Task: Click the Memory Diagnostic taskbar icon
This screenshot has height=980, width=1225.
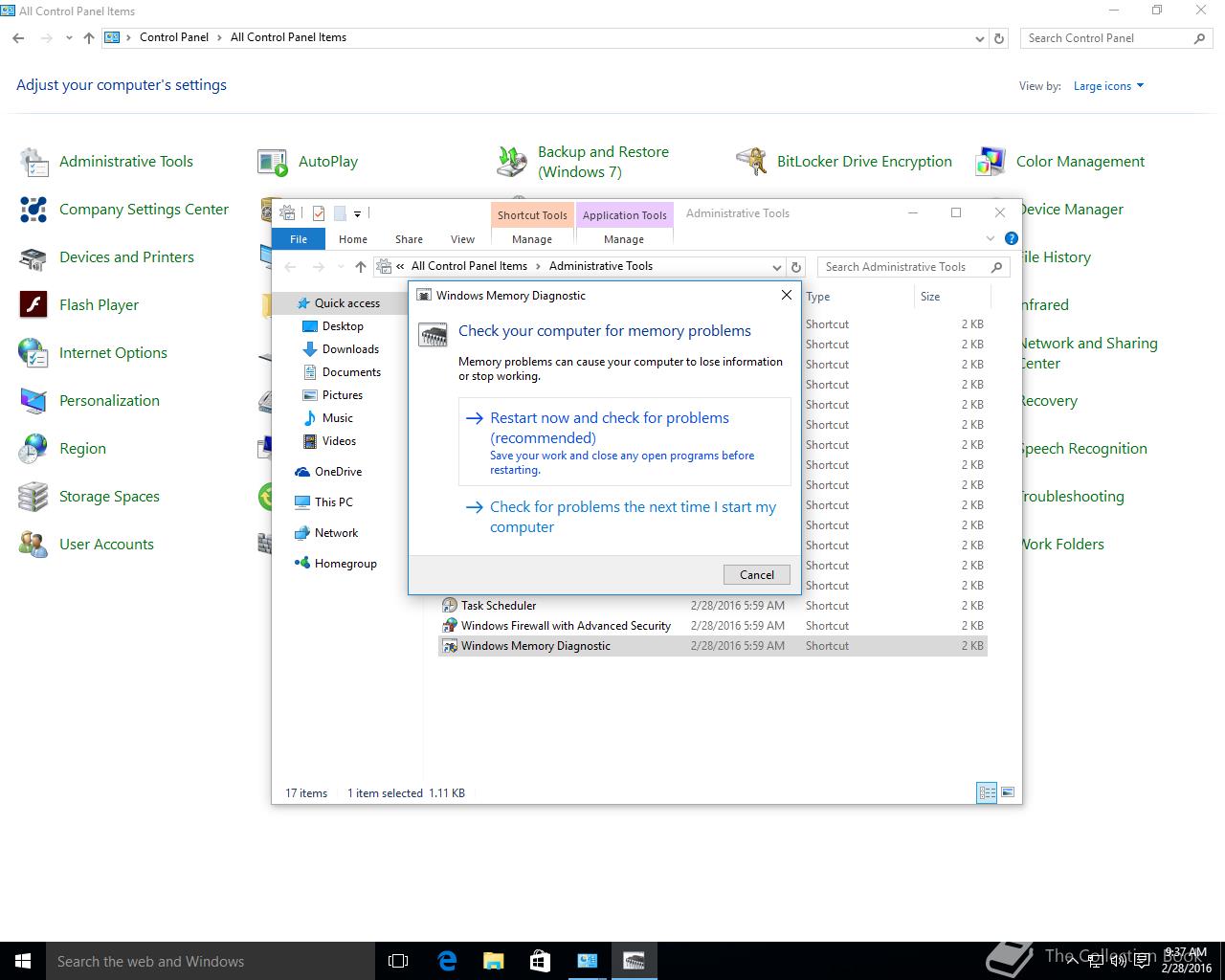Action: pos(634,961)
